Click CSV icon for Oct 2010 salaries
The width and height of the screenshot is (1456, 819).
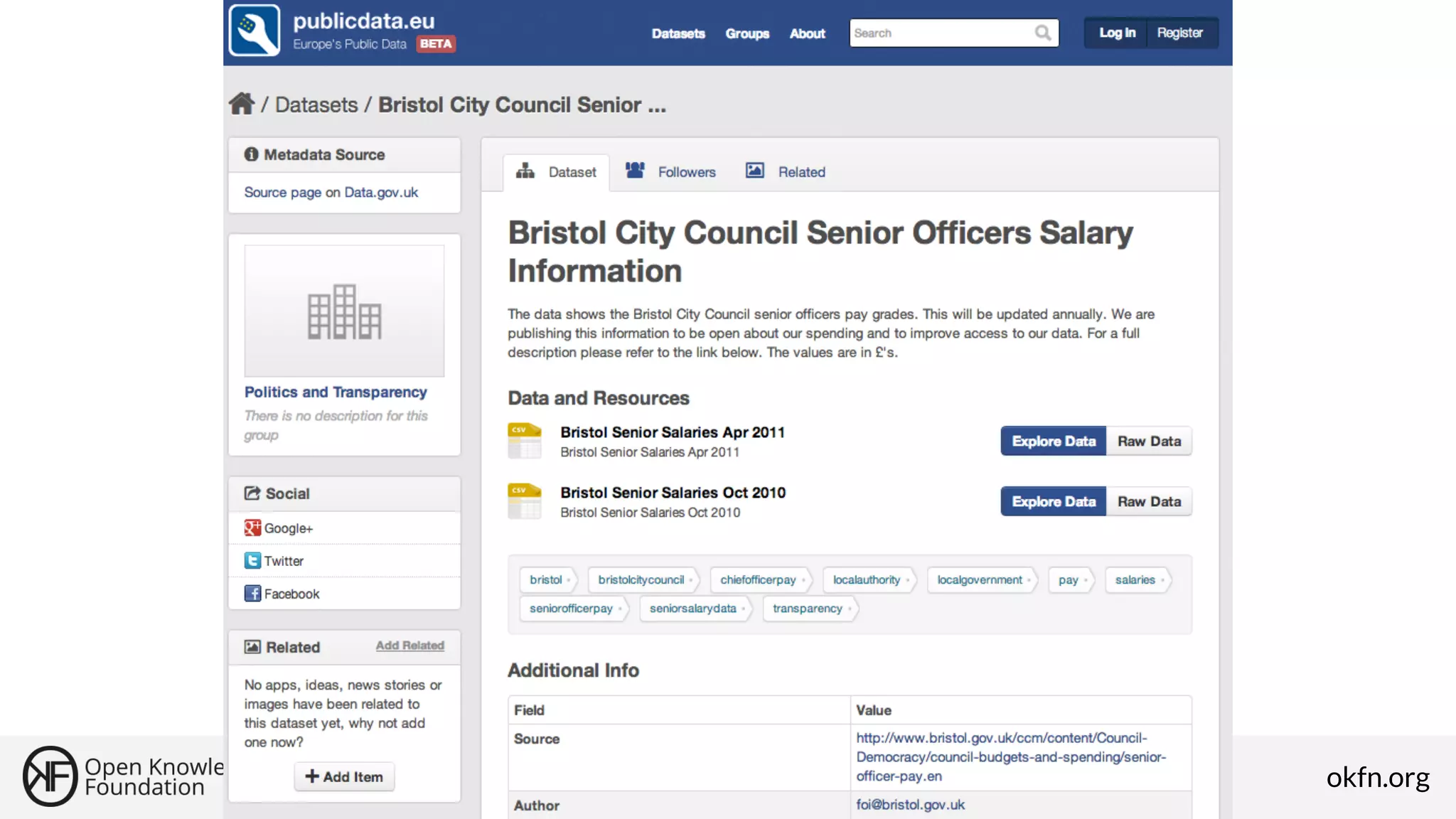click(525, 501)
